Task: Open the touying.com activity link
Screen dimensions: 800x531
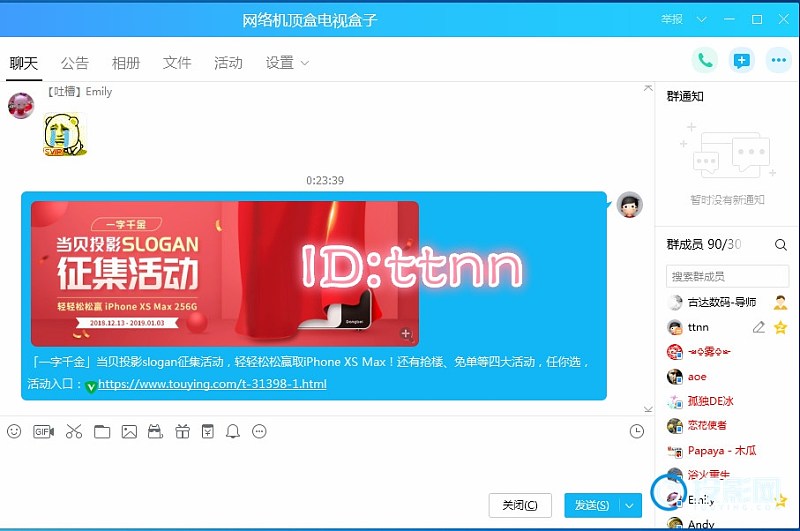Action: click(212, 384)
